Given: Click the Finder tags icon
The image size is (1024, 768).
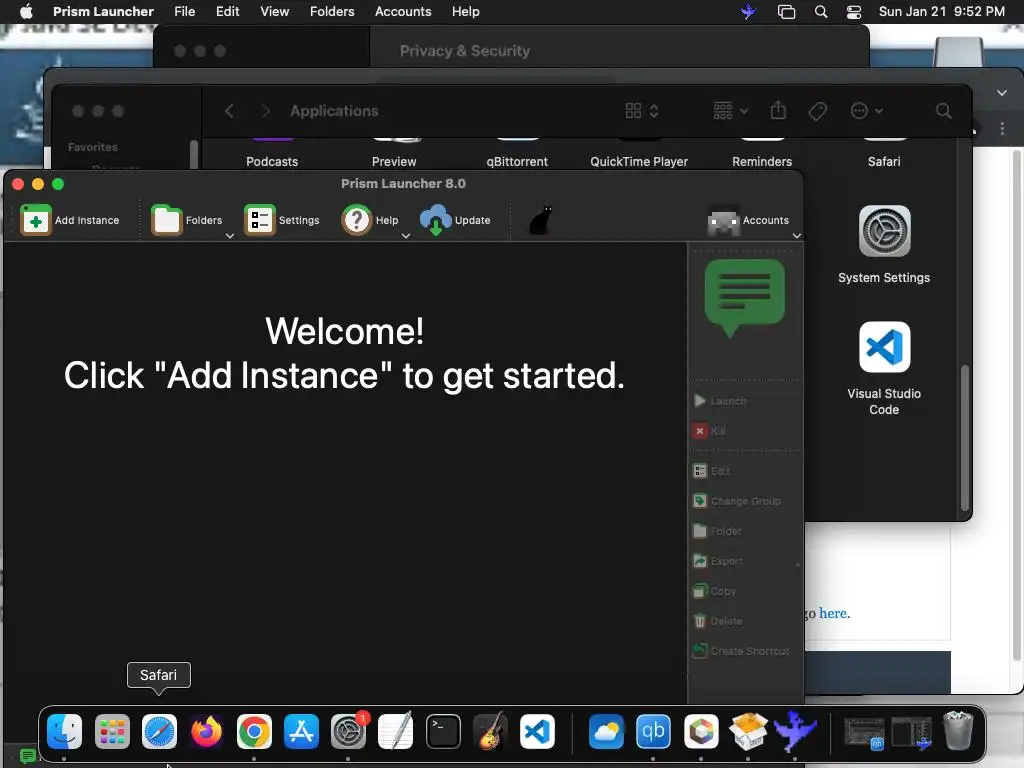Looking at the screenshot, I should [818, 111].
